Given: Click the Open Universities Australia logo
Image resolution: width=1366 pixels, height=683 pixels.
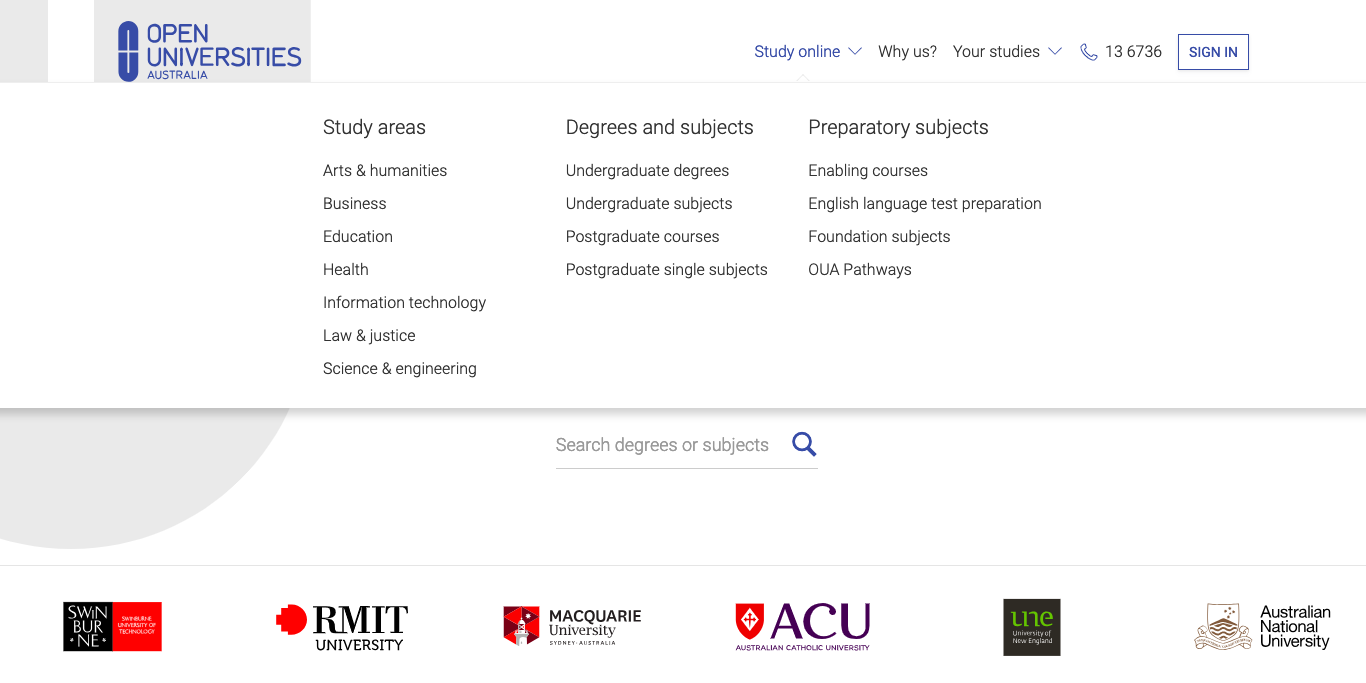Looking at the screenshot, I should point(209,51).
